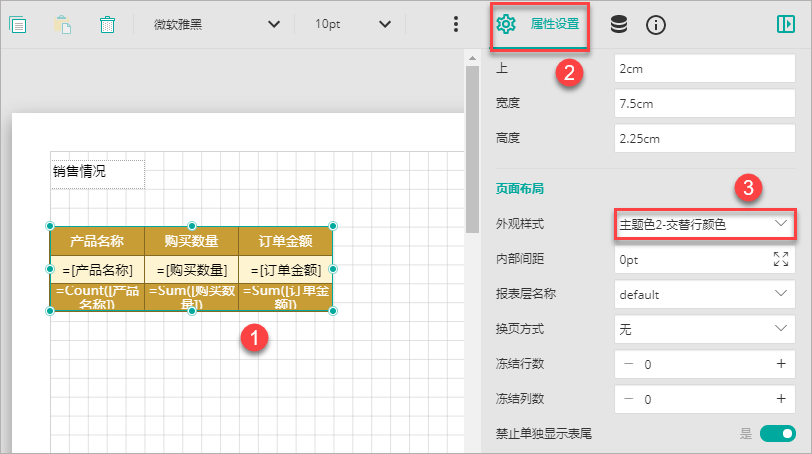812x454 pixels.
Task: Select the =[订单金额] detail cell
Action: 285,269
